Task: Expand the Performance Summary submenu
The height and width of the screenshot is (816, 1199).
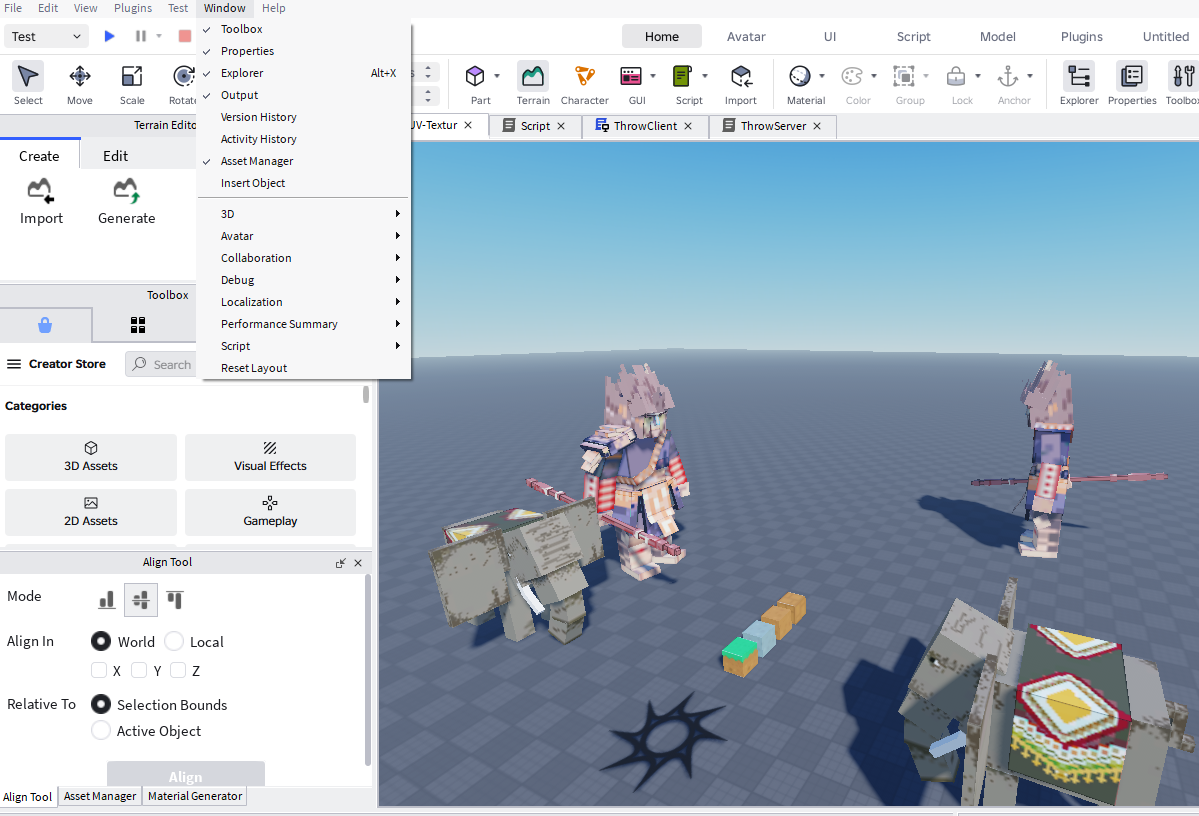Action: point(304,324)
